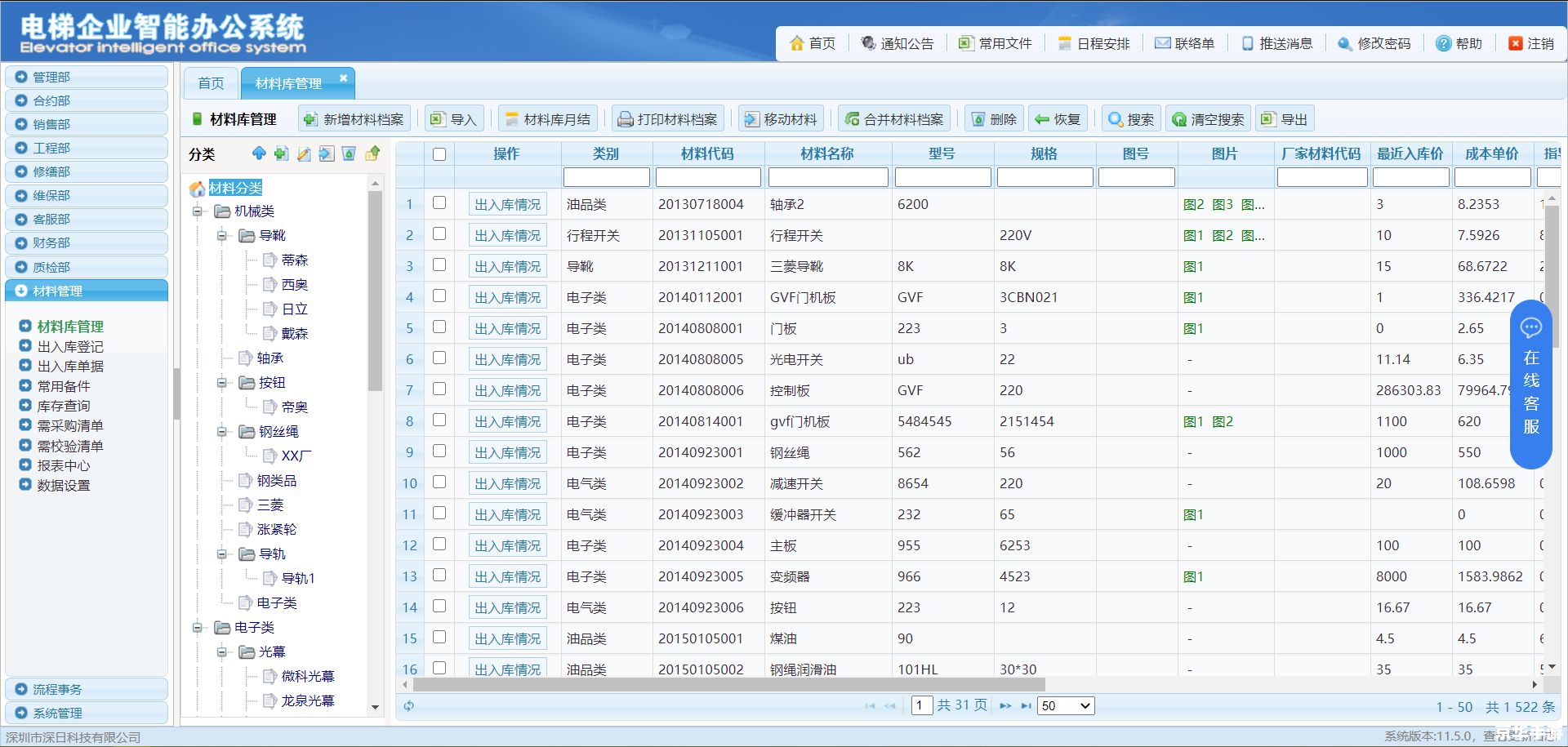Screen dimensions: 1568x747
Task: Click the delete category recycle bin icon
Action: coord(349,153)
